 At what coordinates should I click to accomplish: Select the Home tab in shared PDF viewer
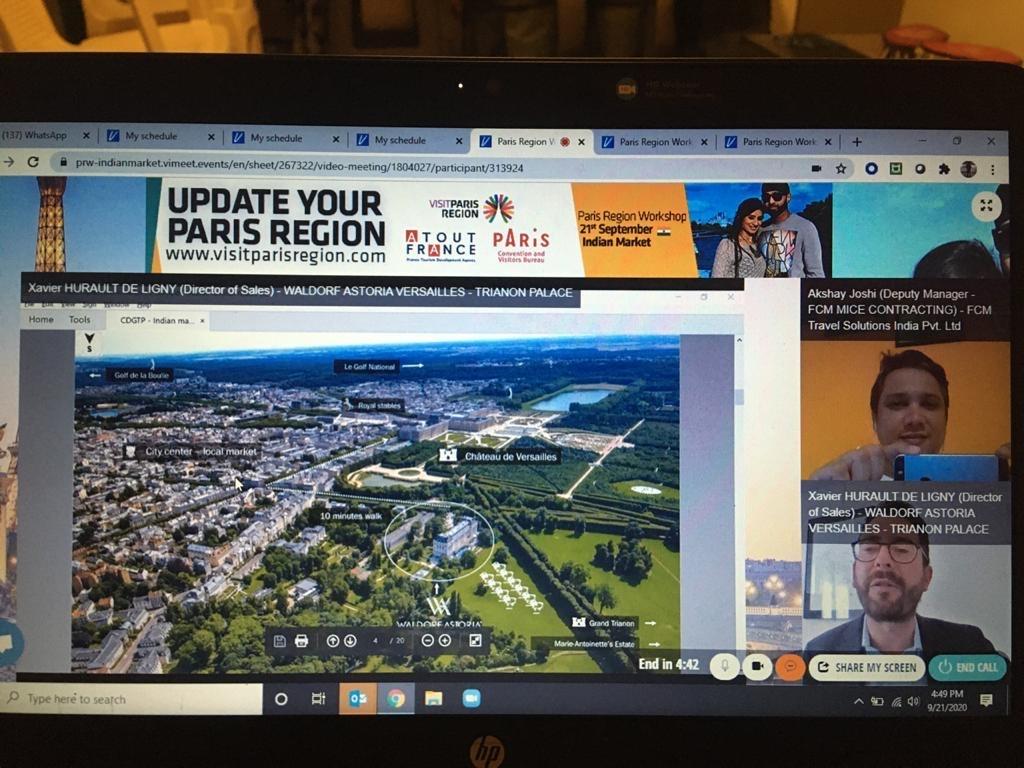tap(40, 319)
